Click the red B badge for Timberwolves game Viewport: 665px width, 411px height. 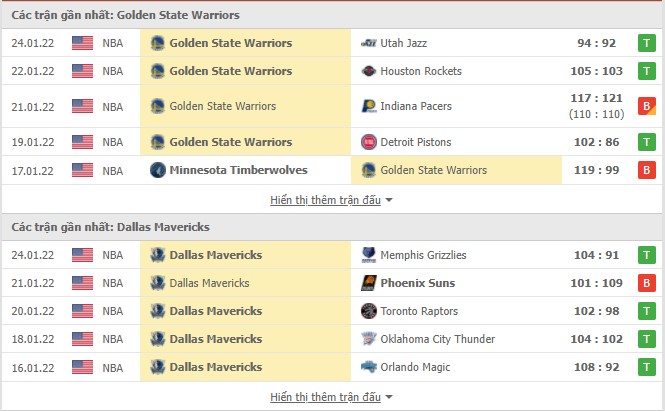647,170
